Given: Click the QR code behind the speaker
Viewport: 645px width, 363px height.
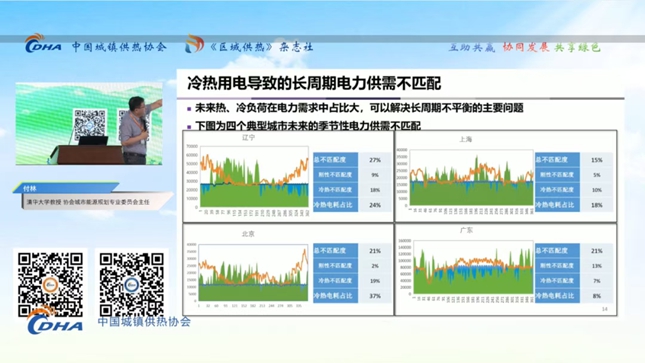Looking at the screenshot, I should 89,123.
